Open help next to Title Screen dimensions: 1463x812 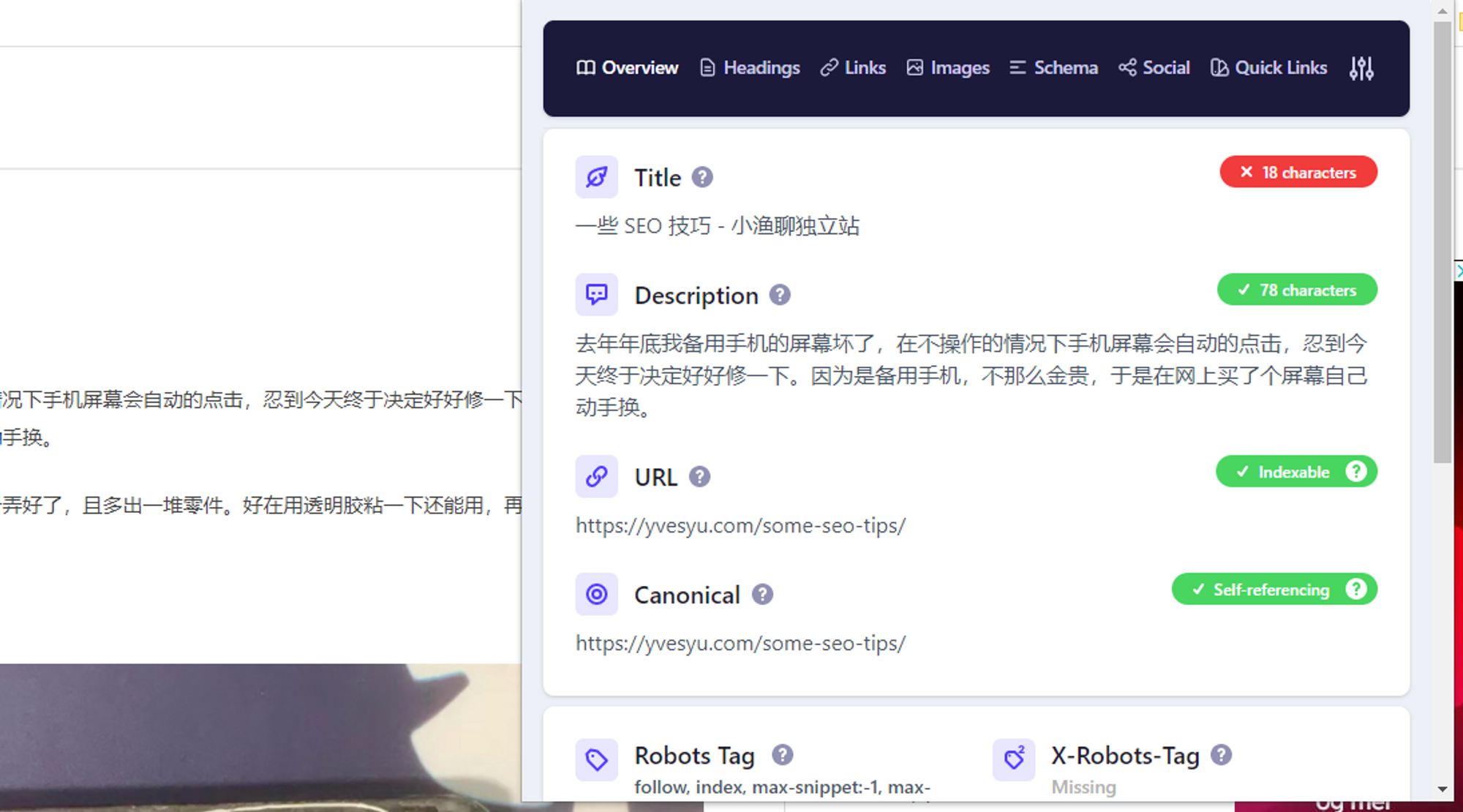click(x=702, y=177)
